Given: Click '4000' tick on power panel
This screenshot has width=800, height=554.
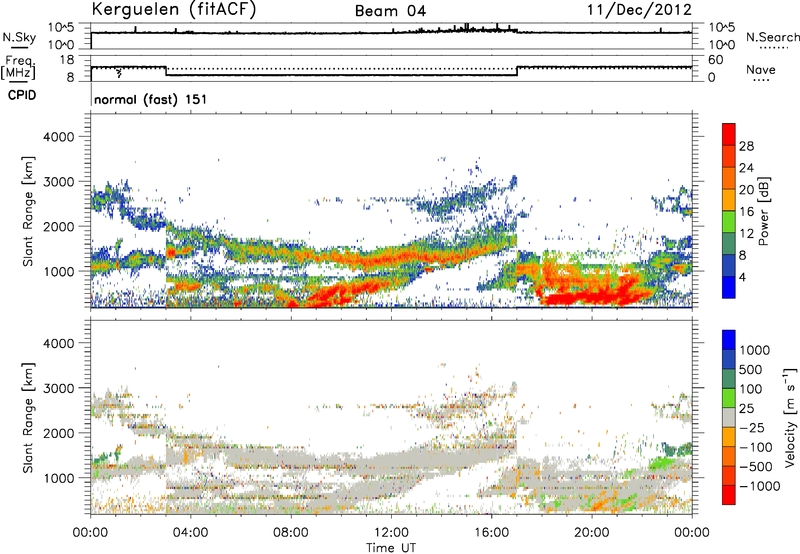Looking at the screenshot, I should pos(58,137).
